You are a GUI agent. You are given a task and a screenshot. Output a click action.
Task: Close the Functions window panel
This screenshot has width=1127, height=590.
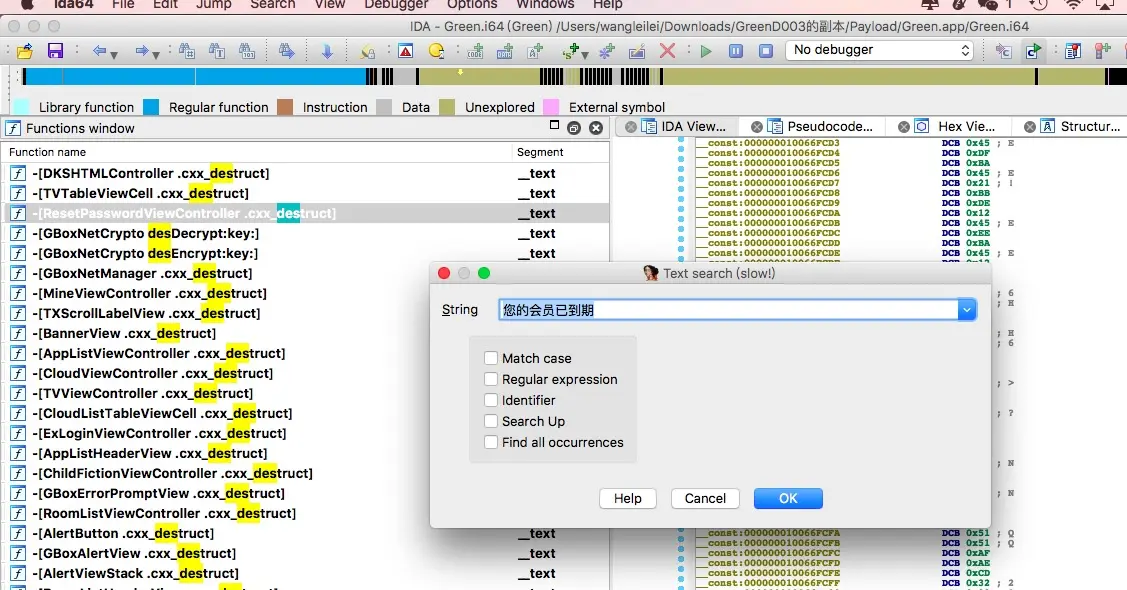tap(596, 128)
